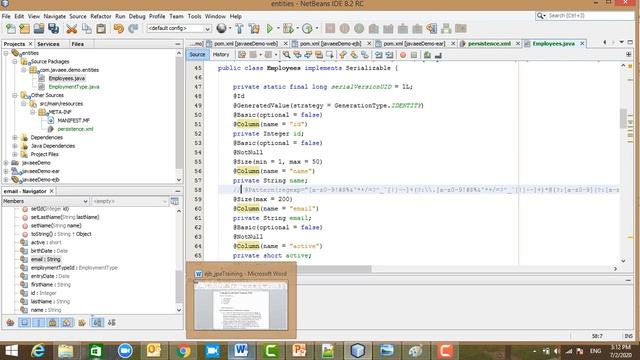Expand the javaeeDemo-ear project node
Image resolution: width=640 pixels, height=360 pixels.
6,171
